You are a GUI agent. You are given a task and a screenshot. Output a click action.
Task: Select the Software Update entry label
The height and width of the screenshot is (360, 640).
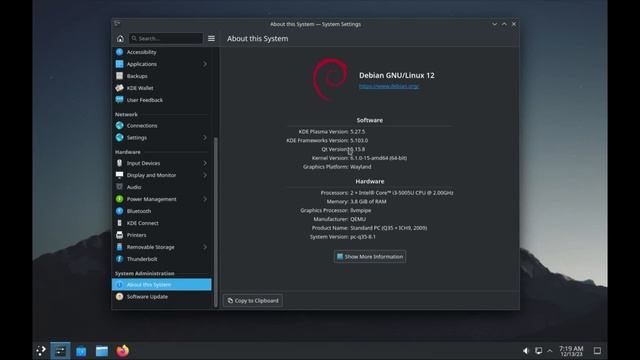pos(147,297)
